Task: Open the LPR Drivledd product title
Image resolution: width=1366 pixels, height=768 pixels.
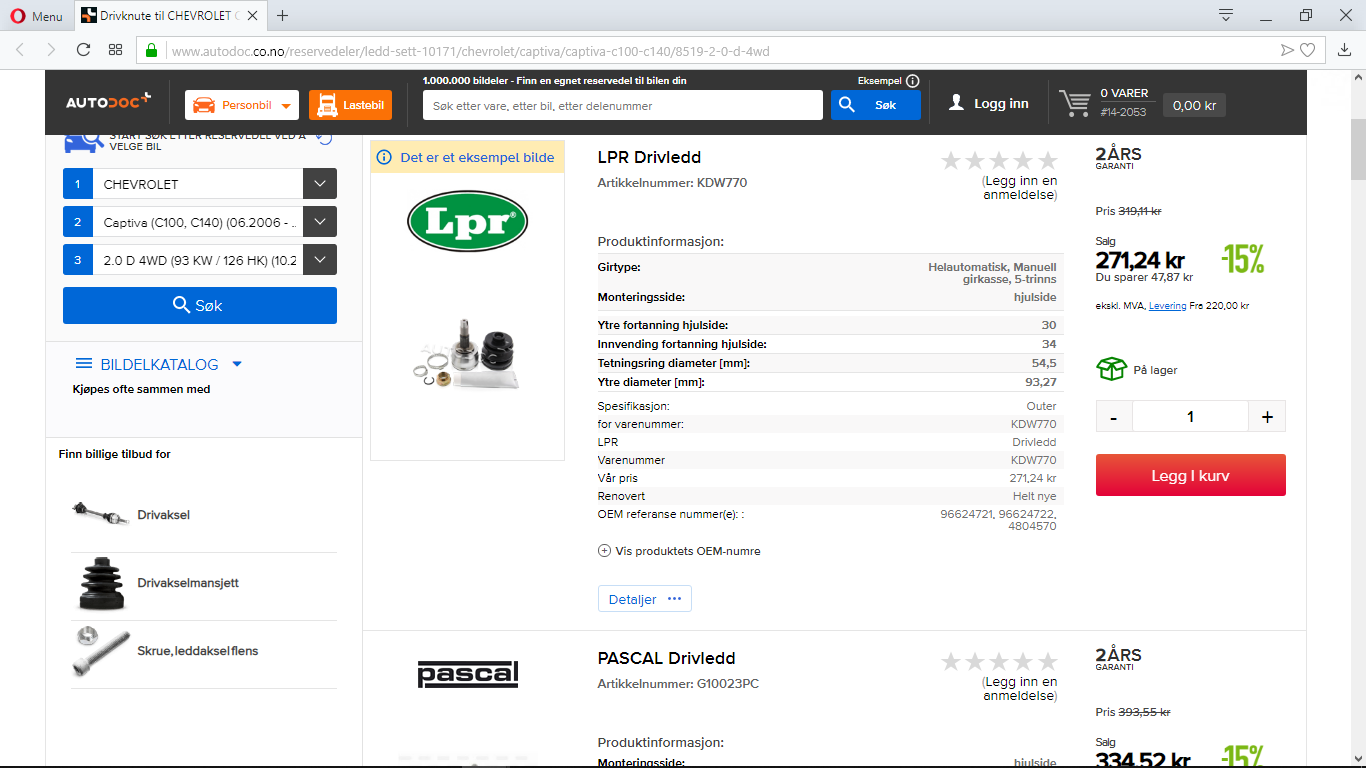Action: point(649,157)
